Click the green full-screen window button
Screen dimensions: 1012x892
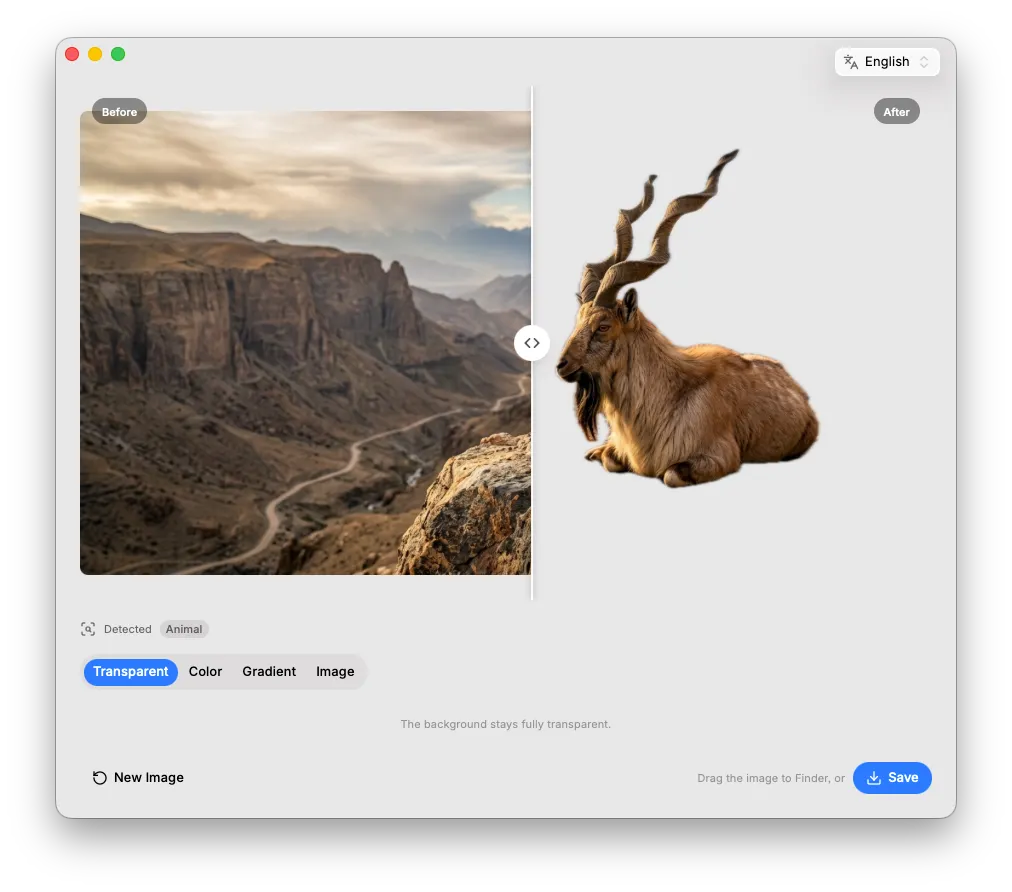(118, 54)
